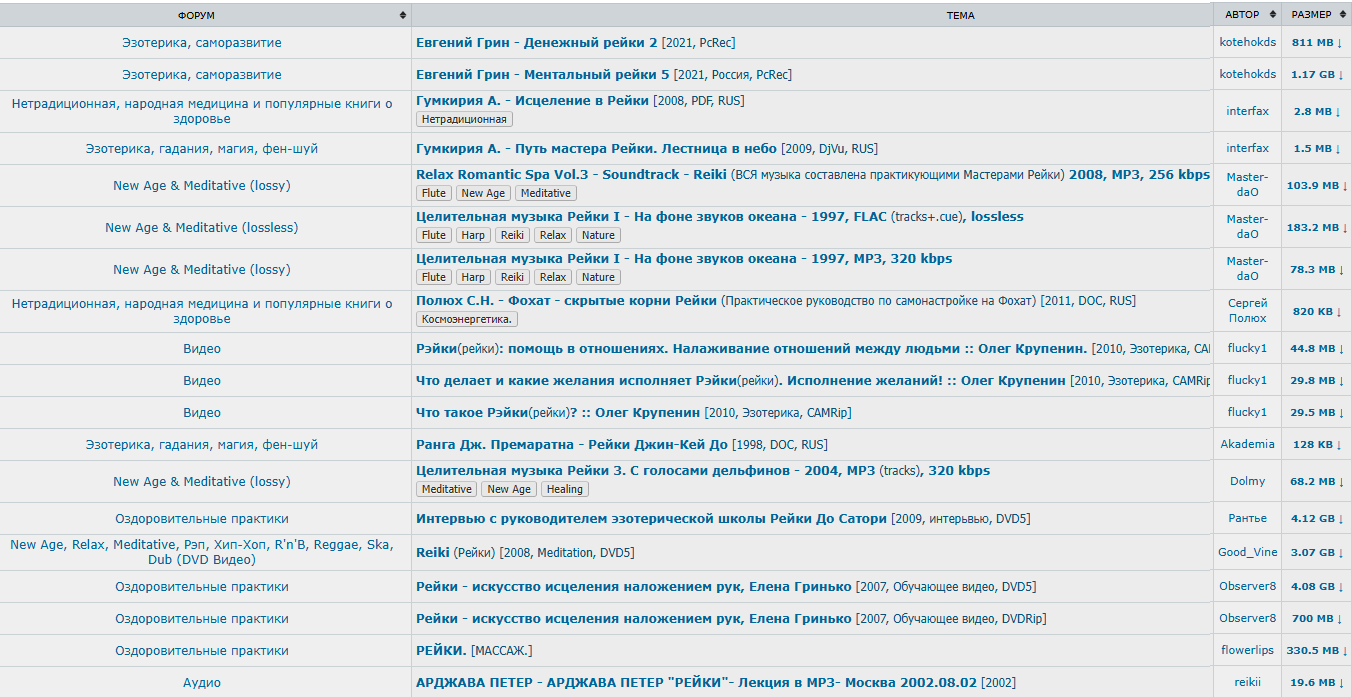
Task: Click Reiki tag under FLAC lossless topic
Action: pyautogui.click(x=513, y=235)
